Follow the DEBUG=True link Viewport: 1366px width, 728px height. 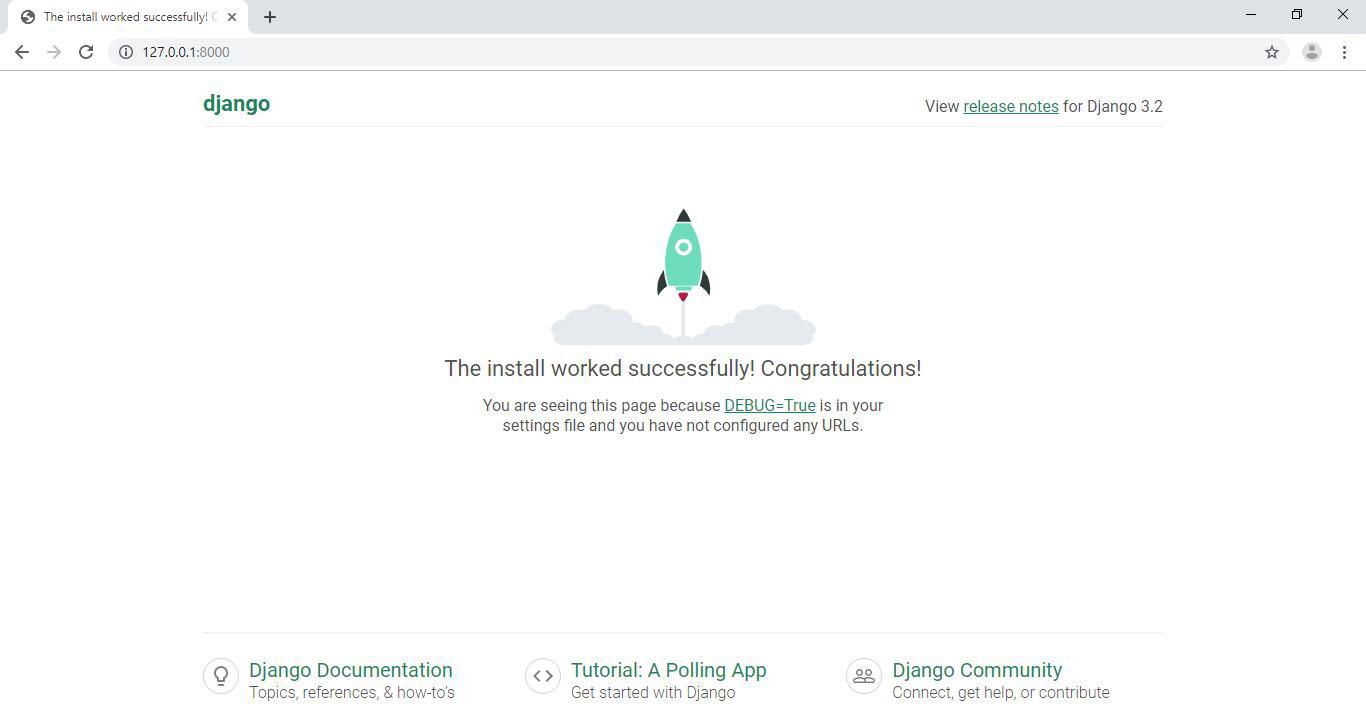tap(769, 405)
